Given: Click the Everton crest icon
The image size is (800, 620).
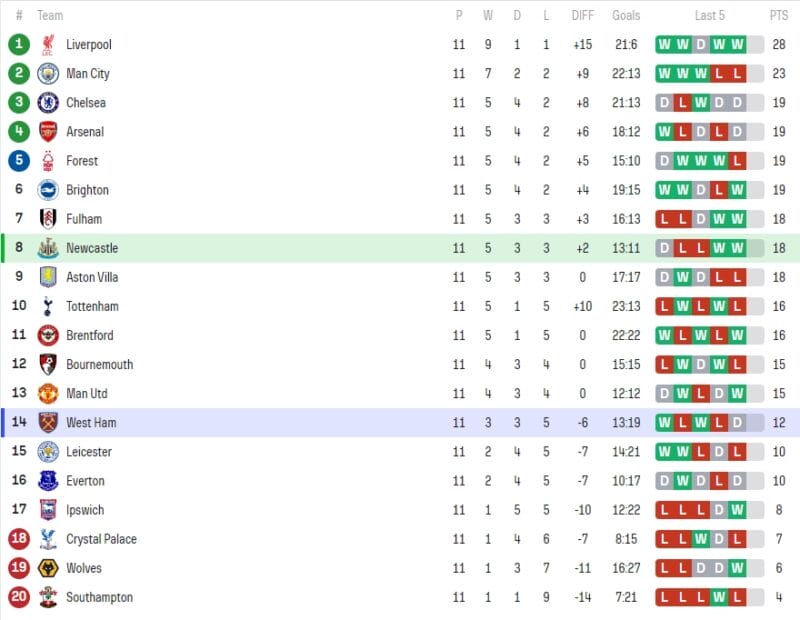Looking at the screenshot, I should pyautogui.click(x=48, y=481).
